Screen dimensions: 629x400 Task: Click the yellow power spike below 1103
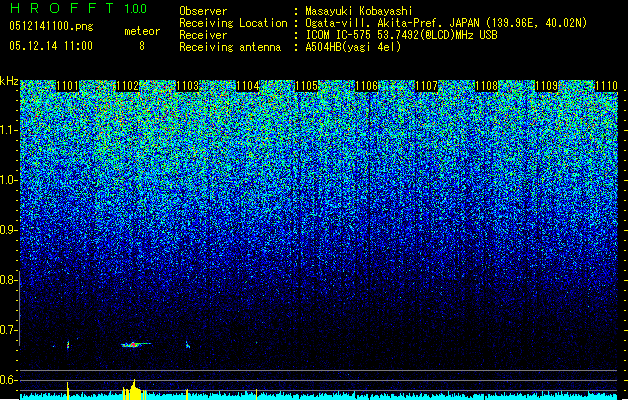187,394
